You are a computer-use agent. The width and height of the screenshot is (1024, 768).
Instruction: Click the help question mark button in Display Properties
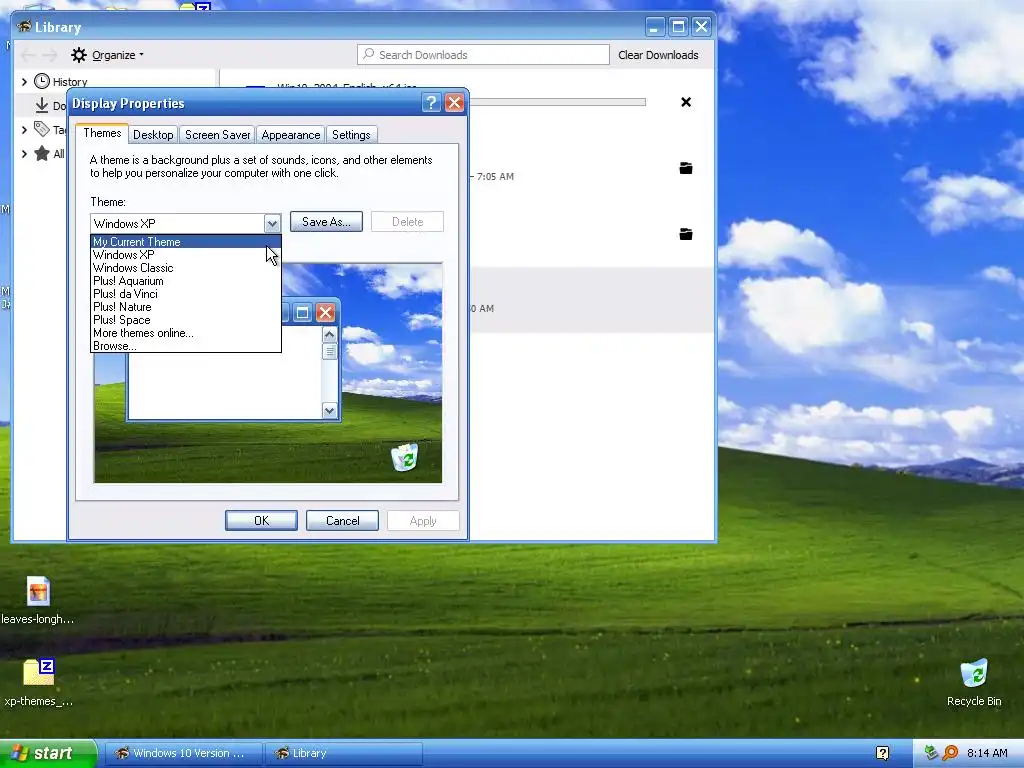(431, 103)
